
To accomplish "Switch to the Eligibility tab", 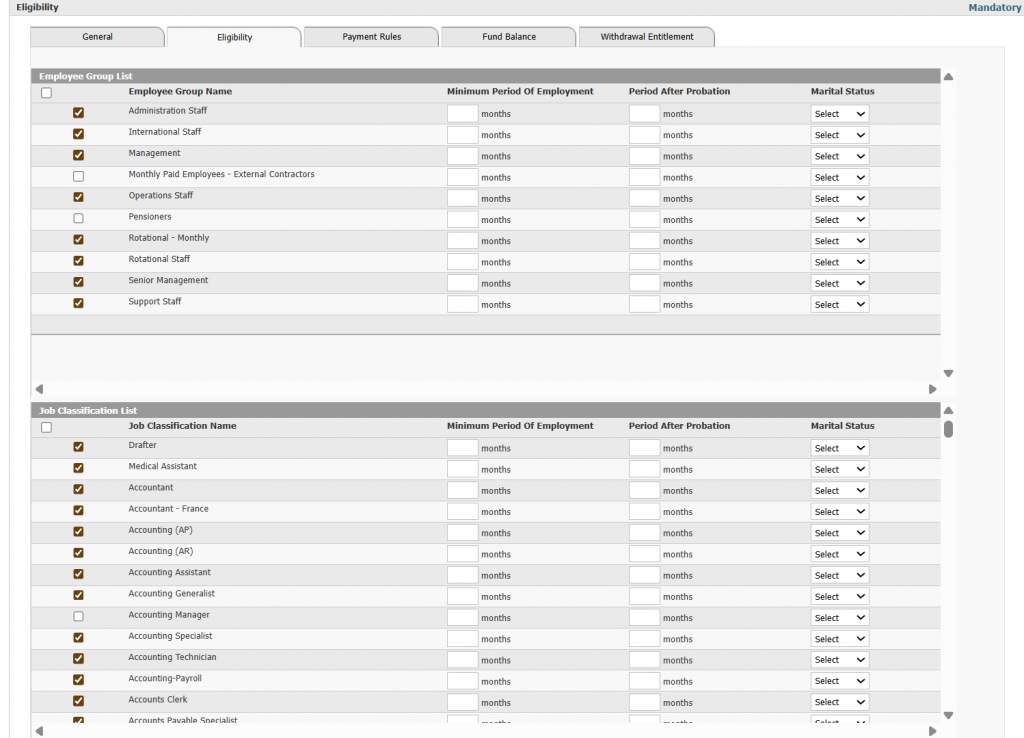I will point(234,37).
